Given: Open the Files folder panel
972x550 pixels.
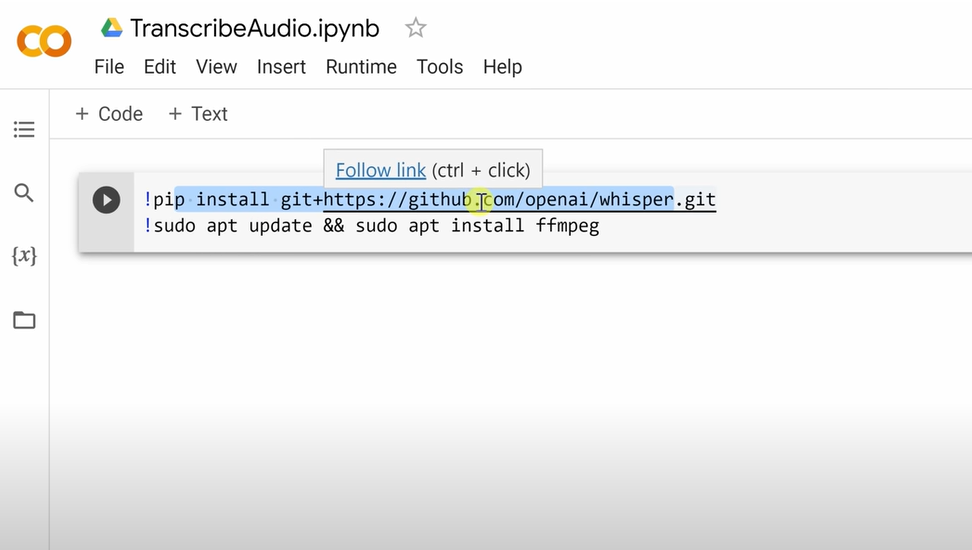Looking at the screenshot, I should tap(24, 320).
